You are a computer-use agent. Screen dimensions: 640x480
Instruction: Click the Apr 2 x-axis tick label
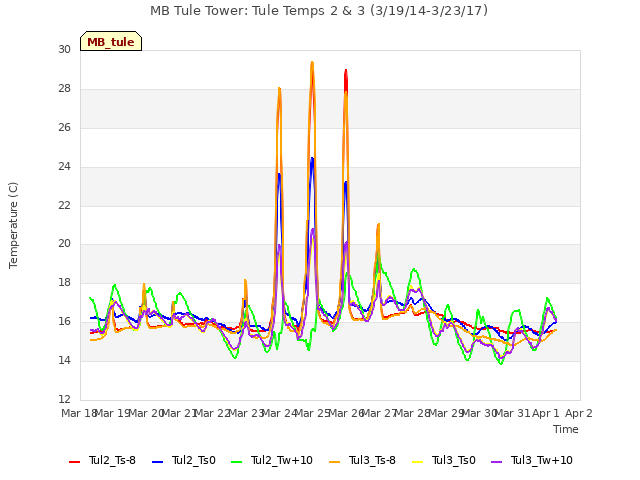coord(578,413)
